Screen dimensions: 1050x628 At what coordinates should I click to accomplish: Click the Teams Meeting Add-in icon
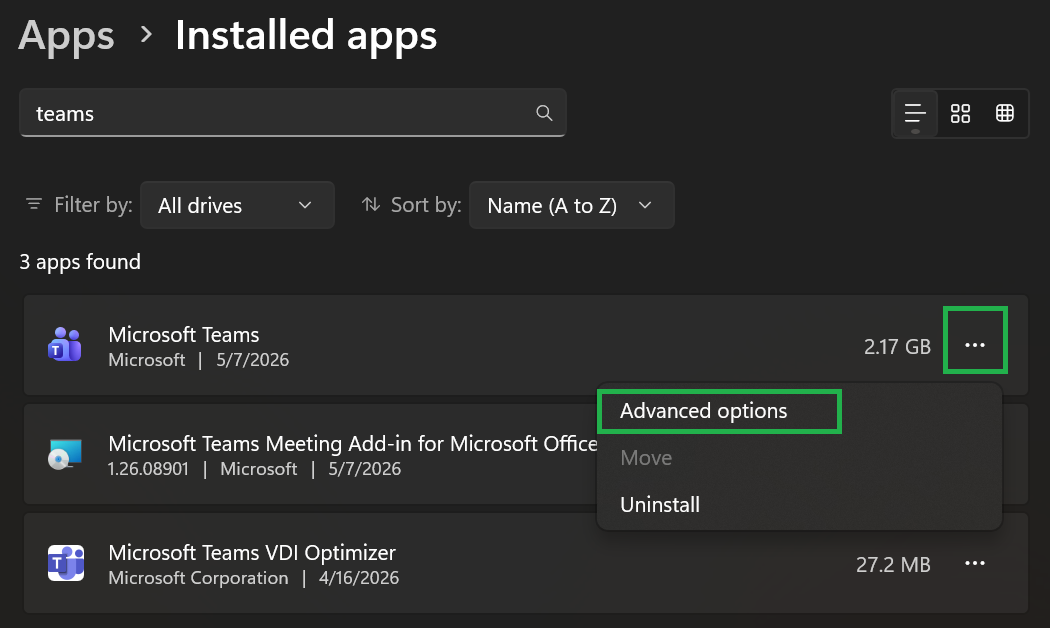65,454
